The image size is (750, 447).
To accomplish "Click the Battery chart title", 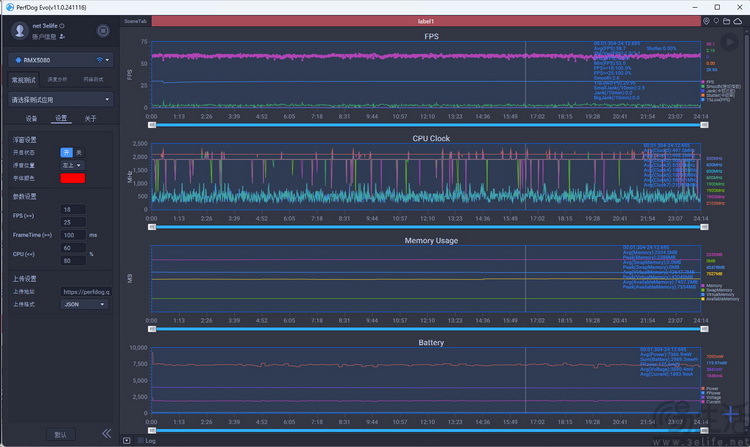I will (431, 342).
